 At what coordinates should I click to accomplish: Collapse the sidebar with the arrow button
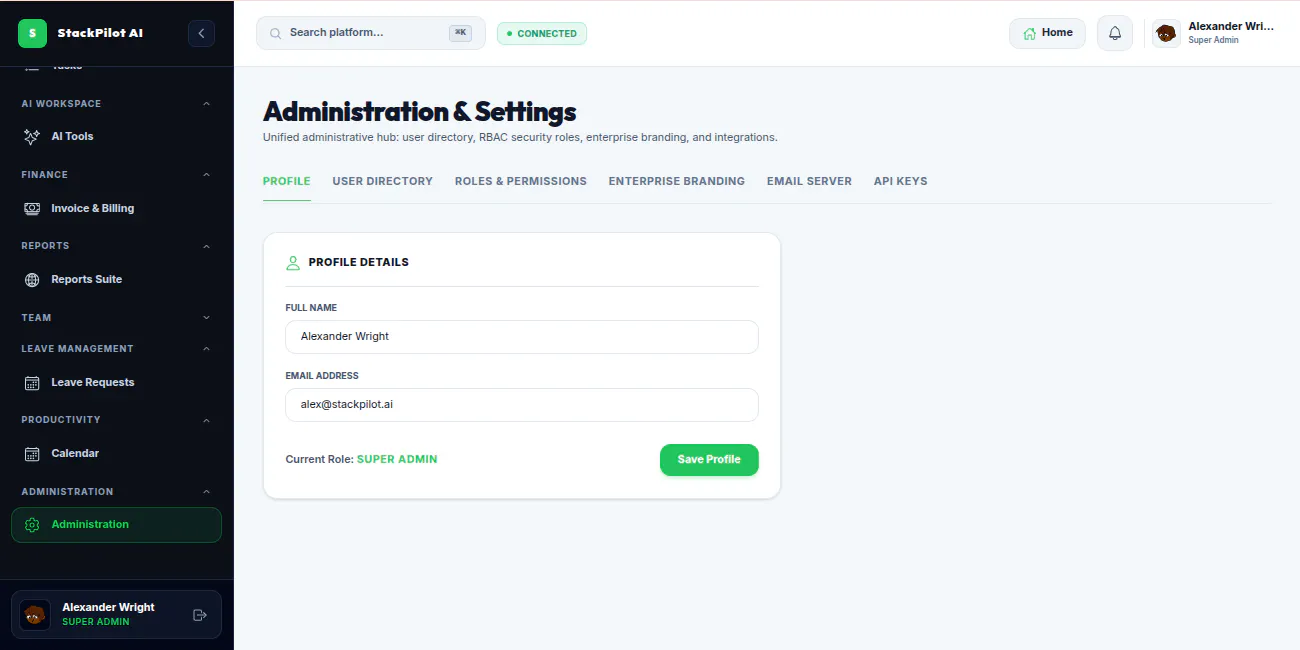click(x=201, y=33)
